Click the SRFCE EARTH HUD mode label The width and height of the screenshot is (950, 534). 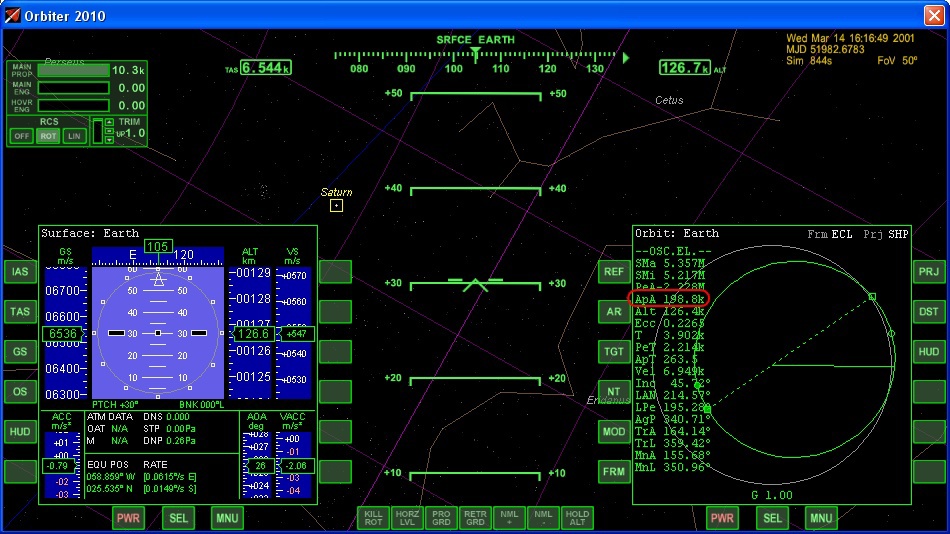click(476, 39)
